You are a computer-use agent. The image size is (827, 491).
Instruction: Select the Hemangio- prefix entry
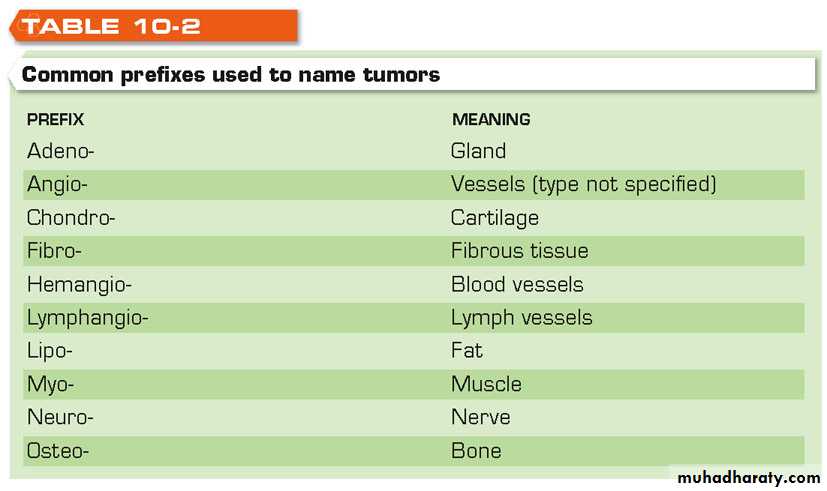[79, 285]
